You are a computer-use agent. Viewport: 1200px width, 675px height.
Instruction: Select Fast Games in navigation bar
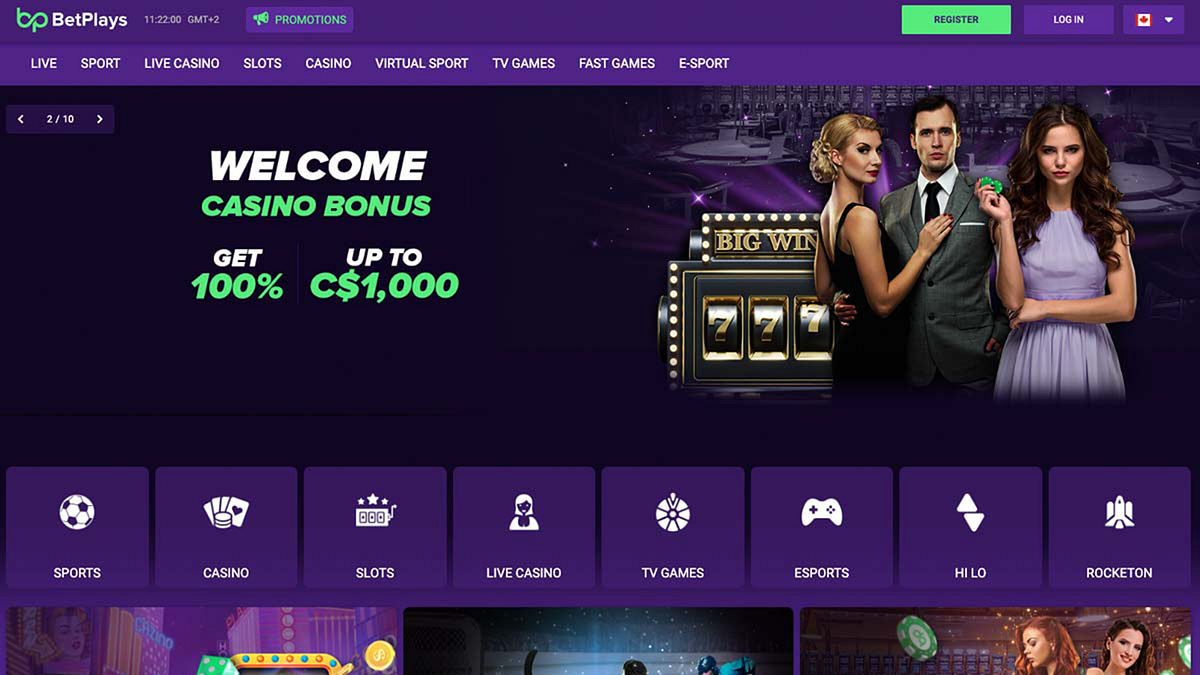tap(617, 63)
